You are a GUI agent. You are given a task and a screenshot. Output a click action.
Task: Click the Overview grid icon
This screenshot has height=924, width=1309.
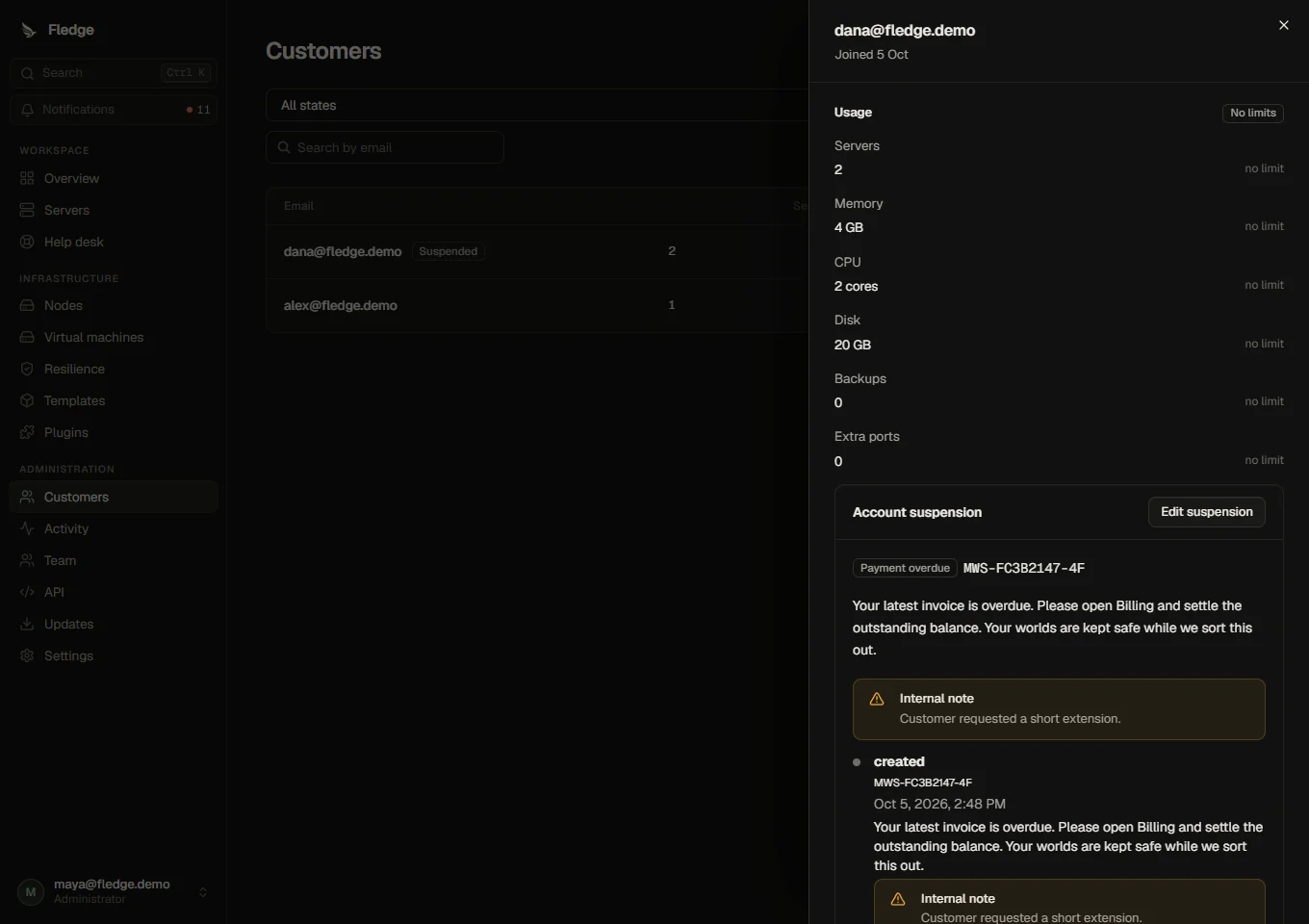[x=27, y=178]
